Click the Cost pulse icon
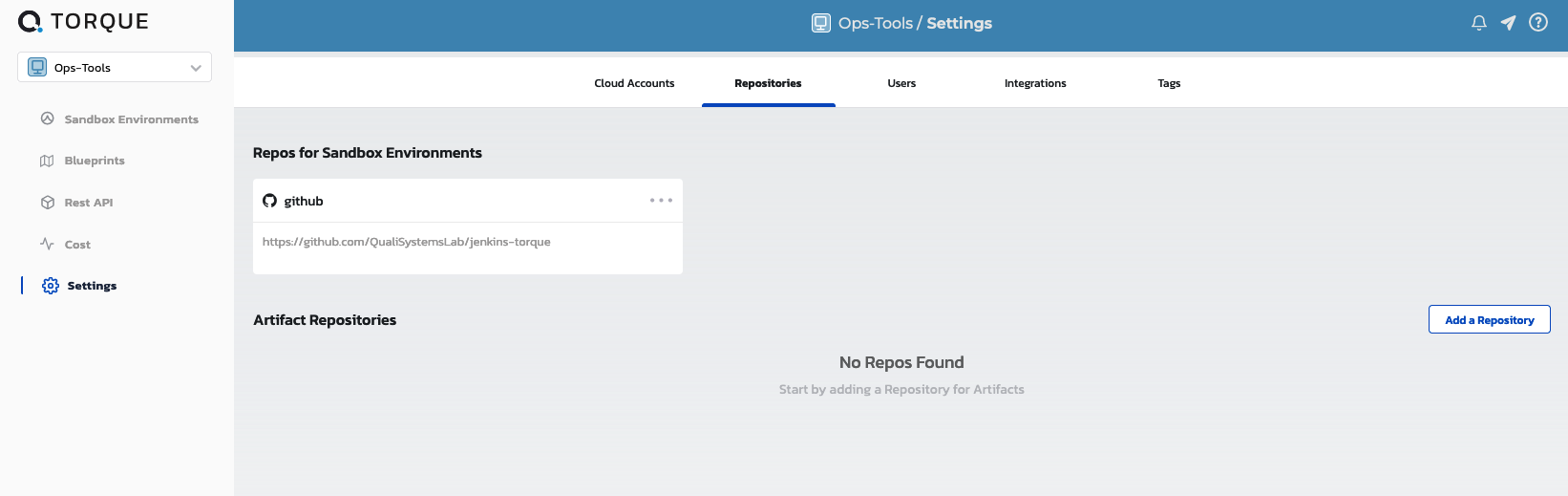 47,244
